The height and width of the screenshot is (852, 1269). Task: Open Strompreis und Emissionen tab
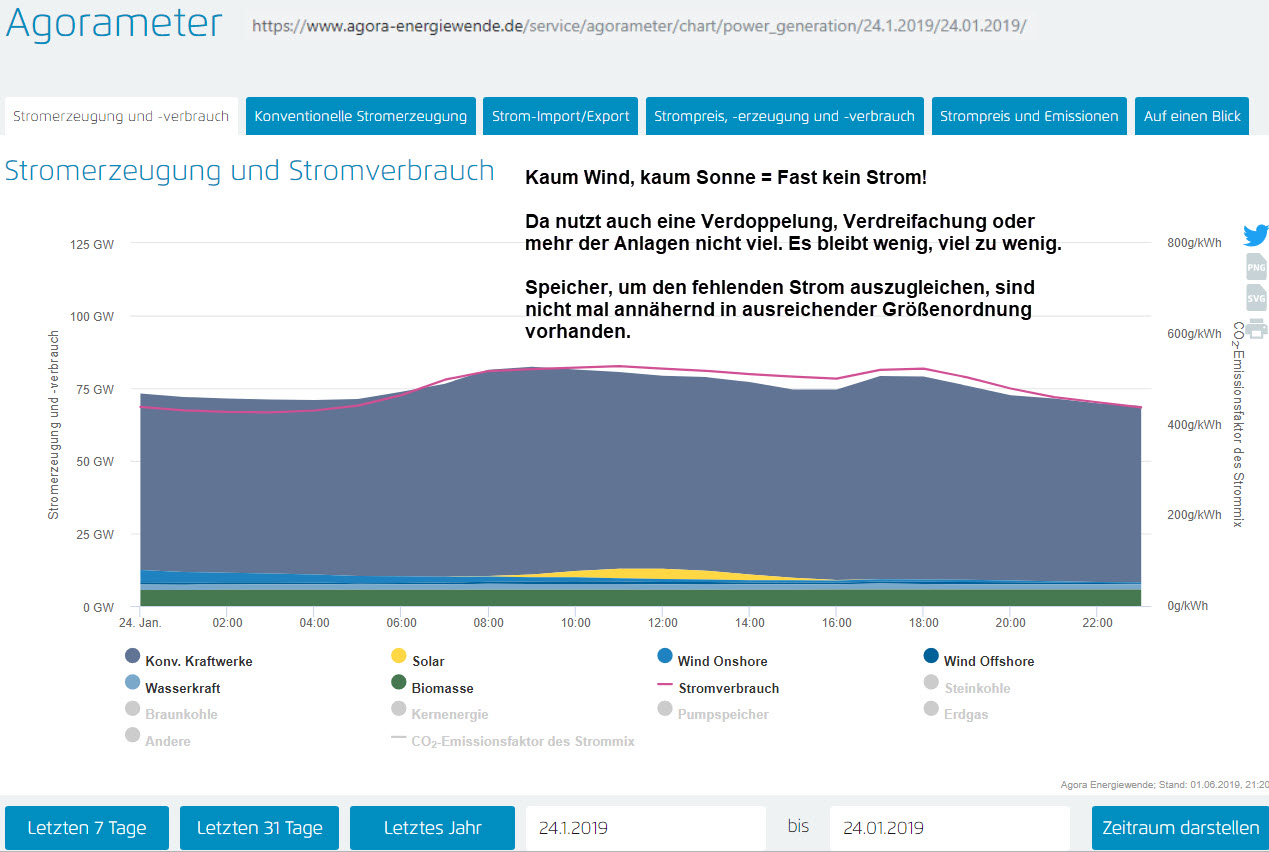[1028, 116]
